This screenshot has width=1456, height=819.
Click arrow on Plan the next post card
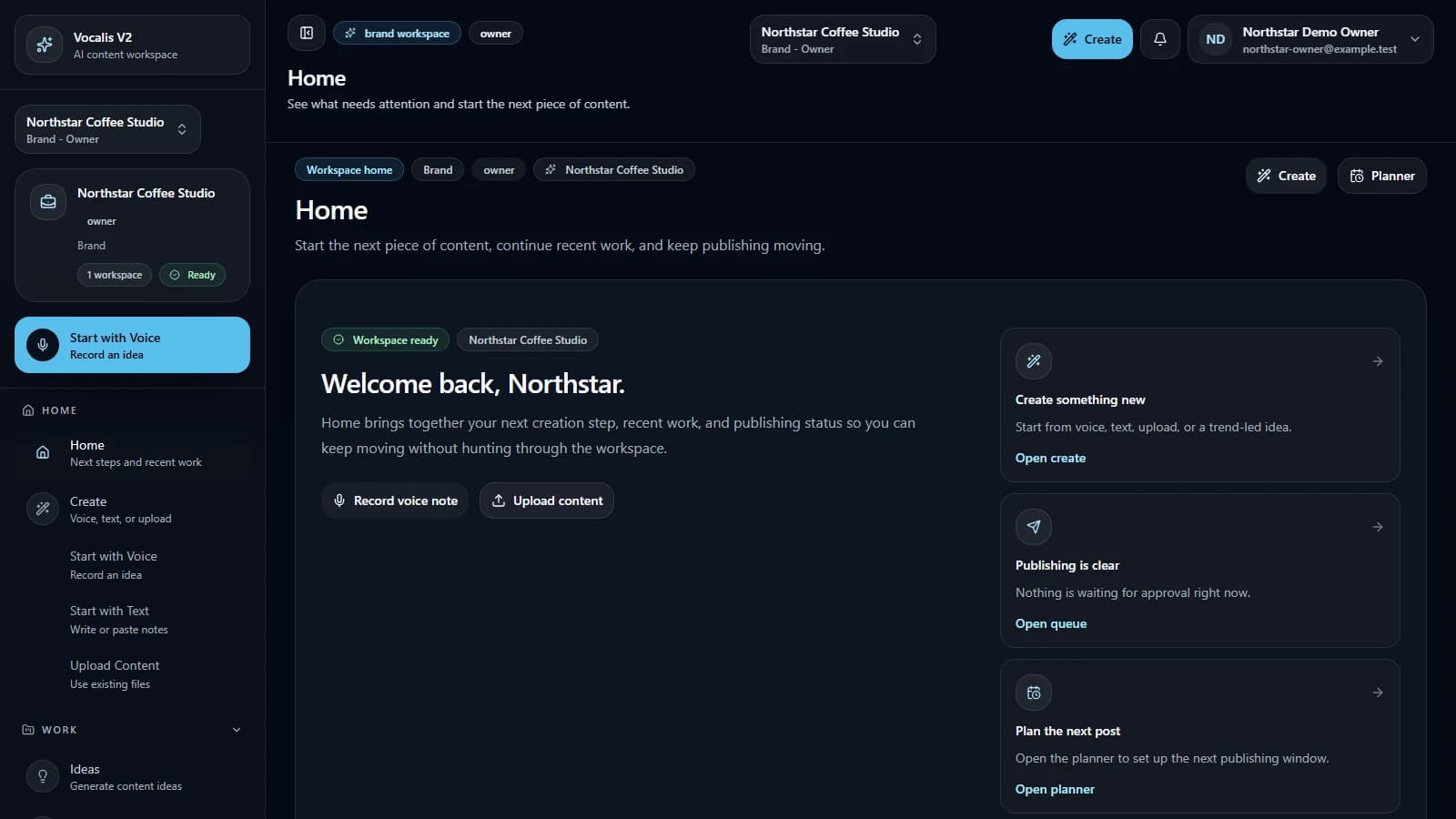(1378, 693)
